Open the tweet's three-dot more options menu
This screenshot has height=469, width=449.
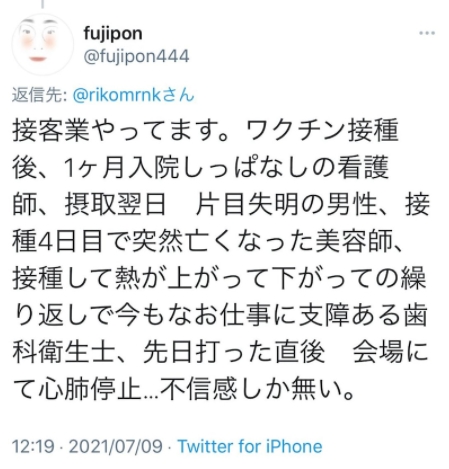click(427, 33)
